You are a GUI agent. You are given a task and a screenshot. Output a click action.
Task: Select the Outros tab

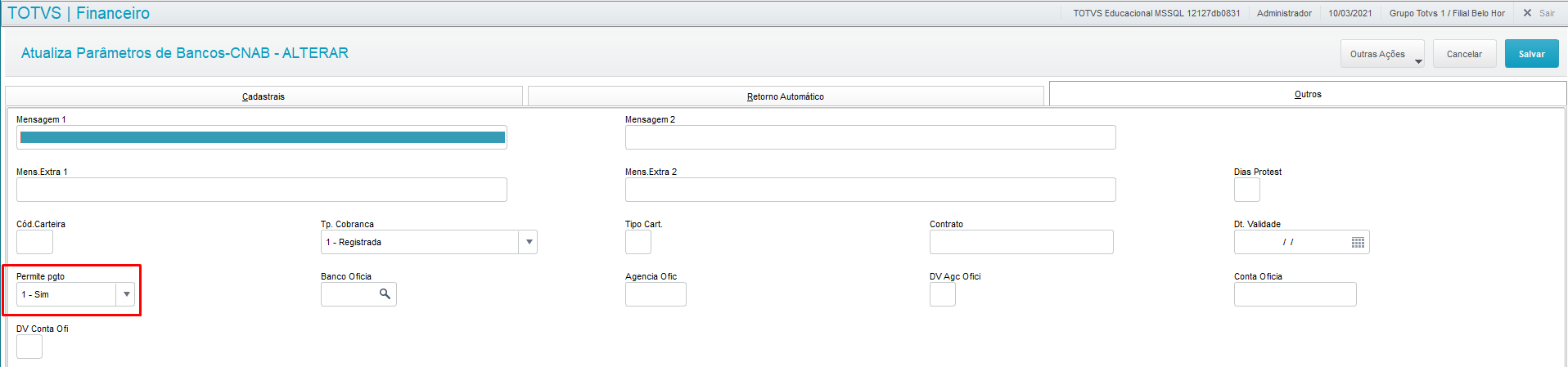[x=1307, y=94]
